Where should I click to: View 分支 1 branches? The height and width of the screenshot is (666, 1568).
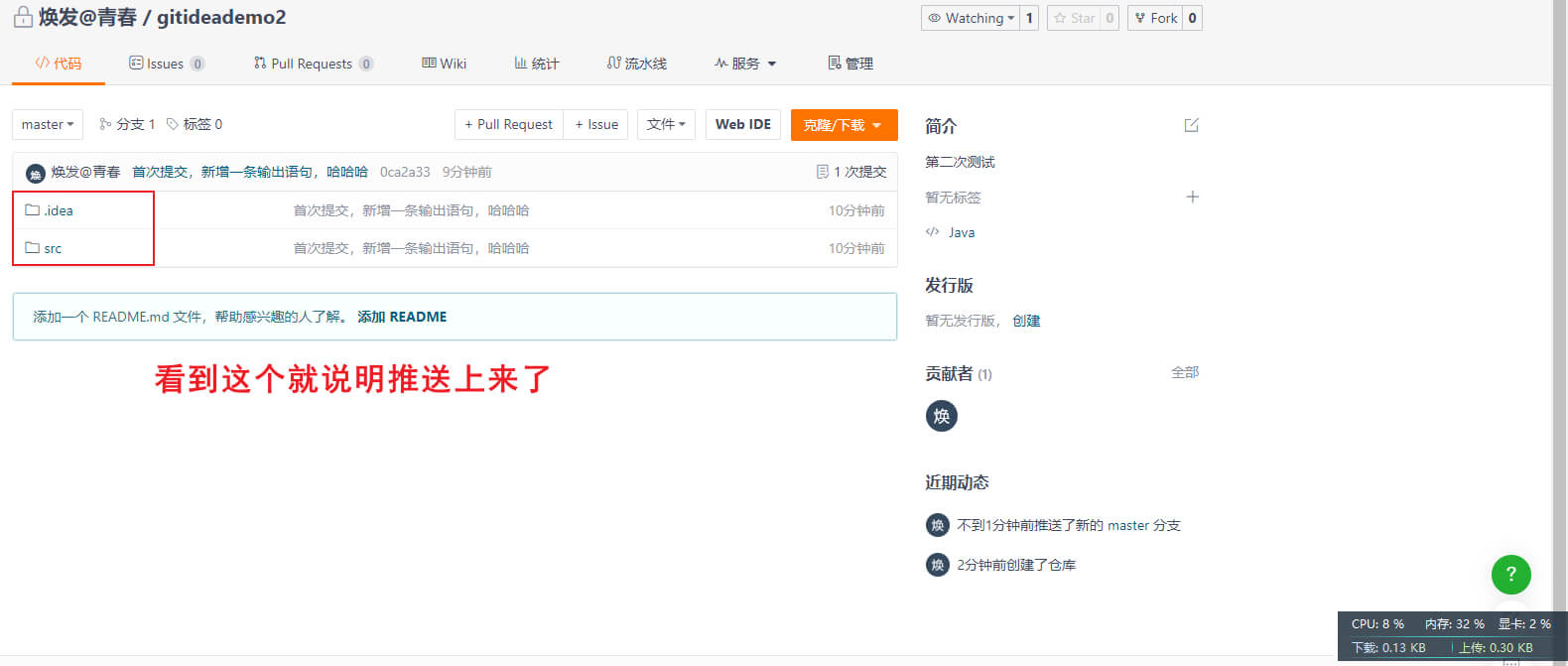pyautogui.click(x=127, y=124)
